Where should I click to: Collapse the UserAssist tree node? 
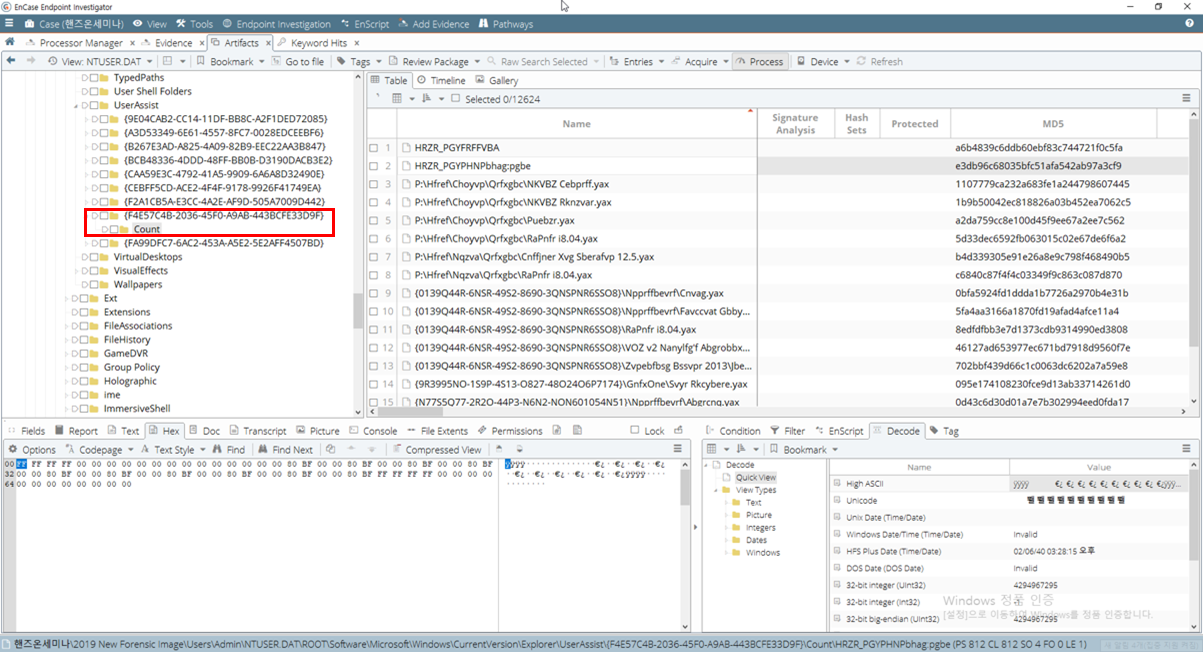[x=76, y=105]
